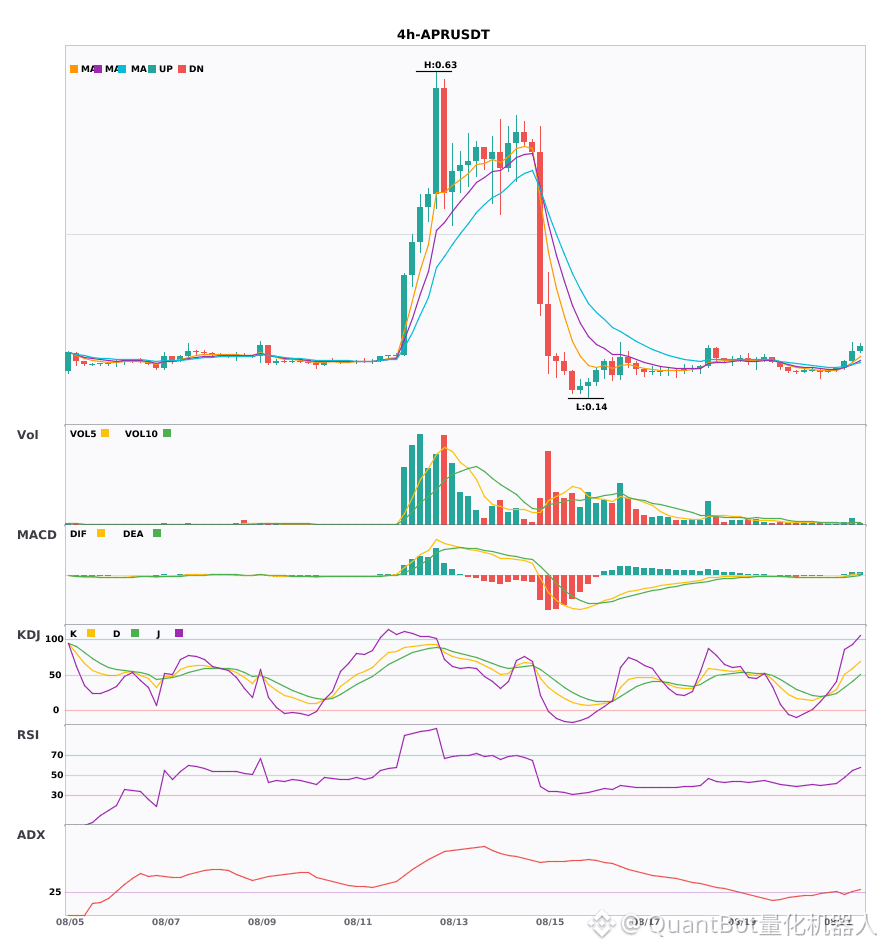885x950 pixels.
Task: Click the 30 level on the RSI axis
Action: [x=57, y=795]
